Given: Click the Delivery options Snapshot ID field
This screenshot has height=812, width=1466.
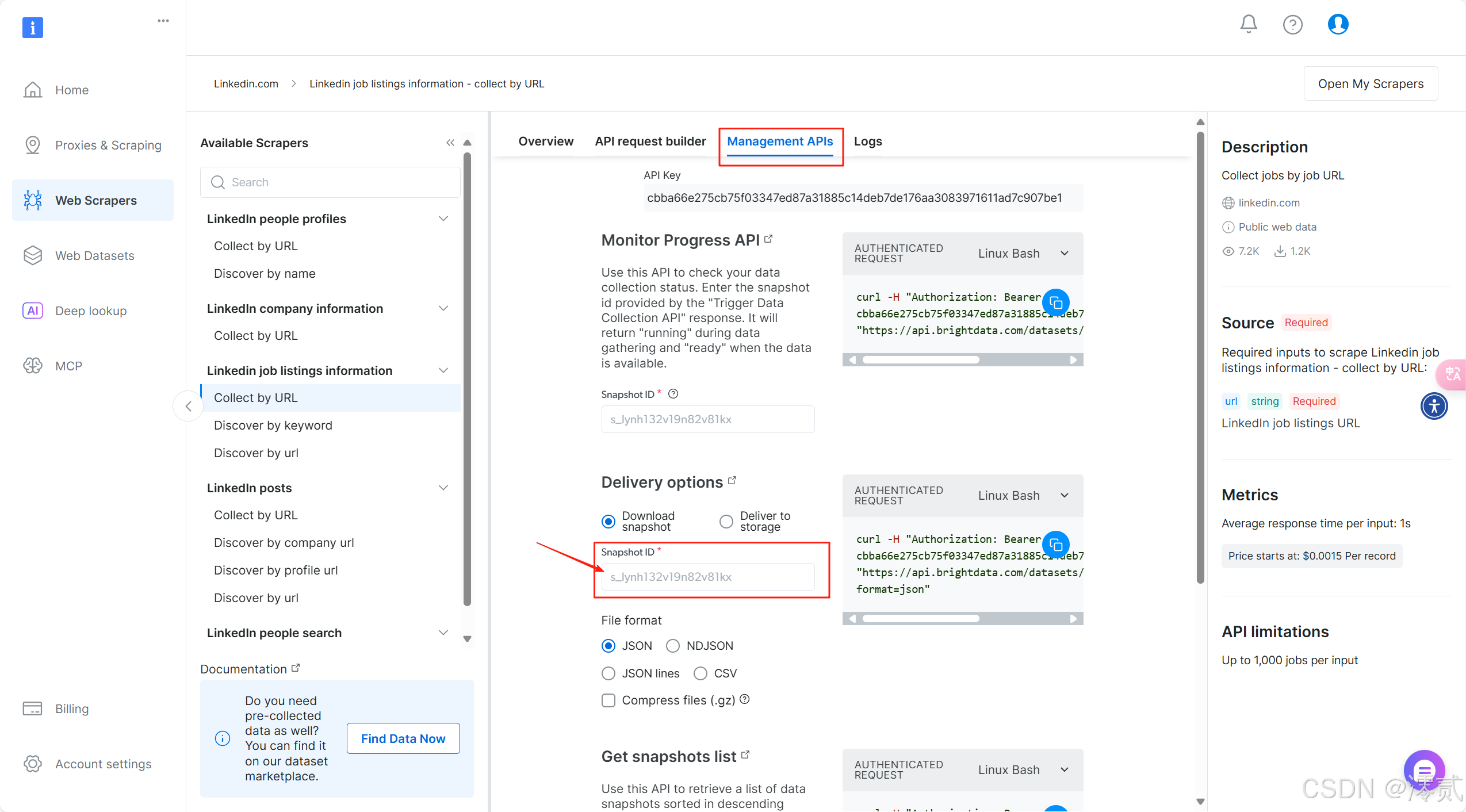Looking at the screenshot, I should coord(707,577).
